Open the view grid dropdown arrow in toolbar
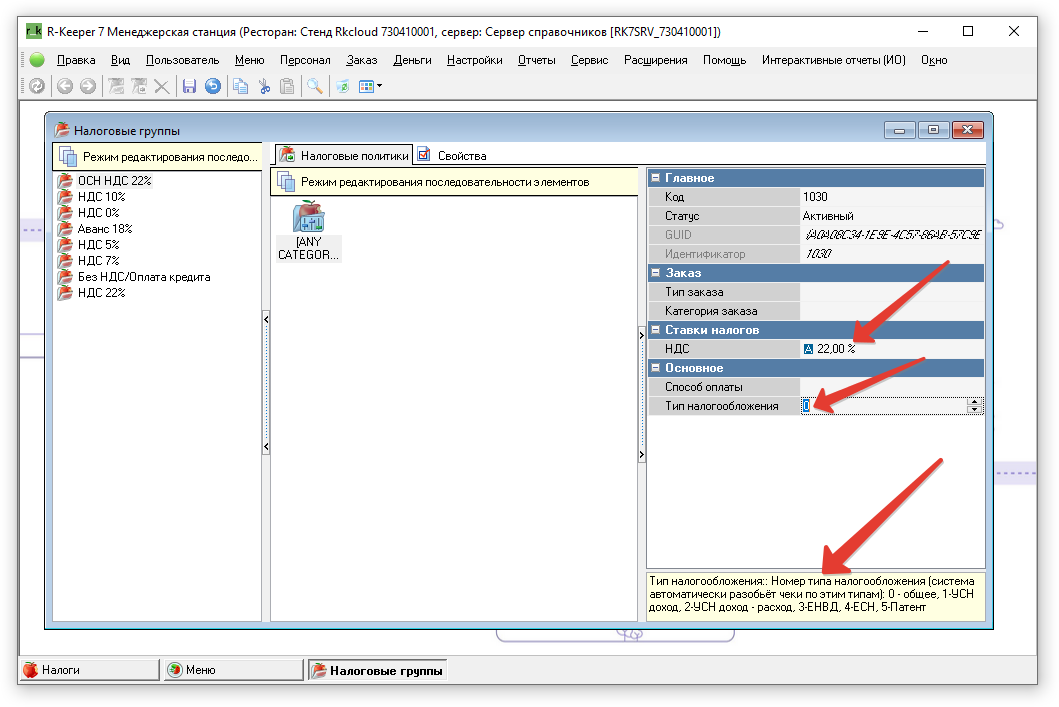Image resolution: width=1059 pixels, height=707 pixels. pyautogui.click(x=379, y=87)
